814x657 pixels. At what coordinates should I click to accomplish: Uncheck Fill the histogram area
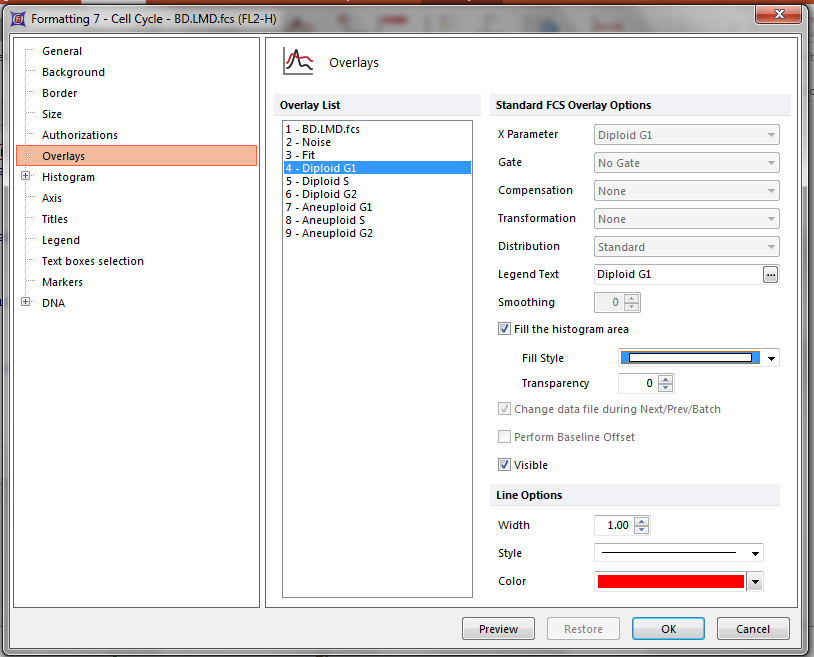tap(504, 329)
